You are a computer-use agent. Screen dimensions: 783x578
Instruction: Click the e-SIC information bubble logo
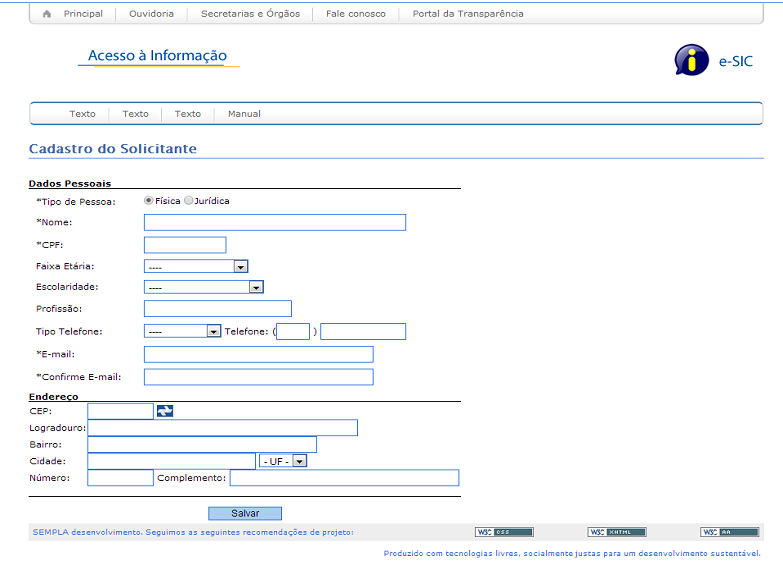[x=691, y=60]
